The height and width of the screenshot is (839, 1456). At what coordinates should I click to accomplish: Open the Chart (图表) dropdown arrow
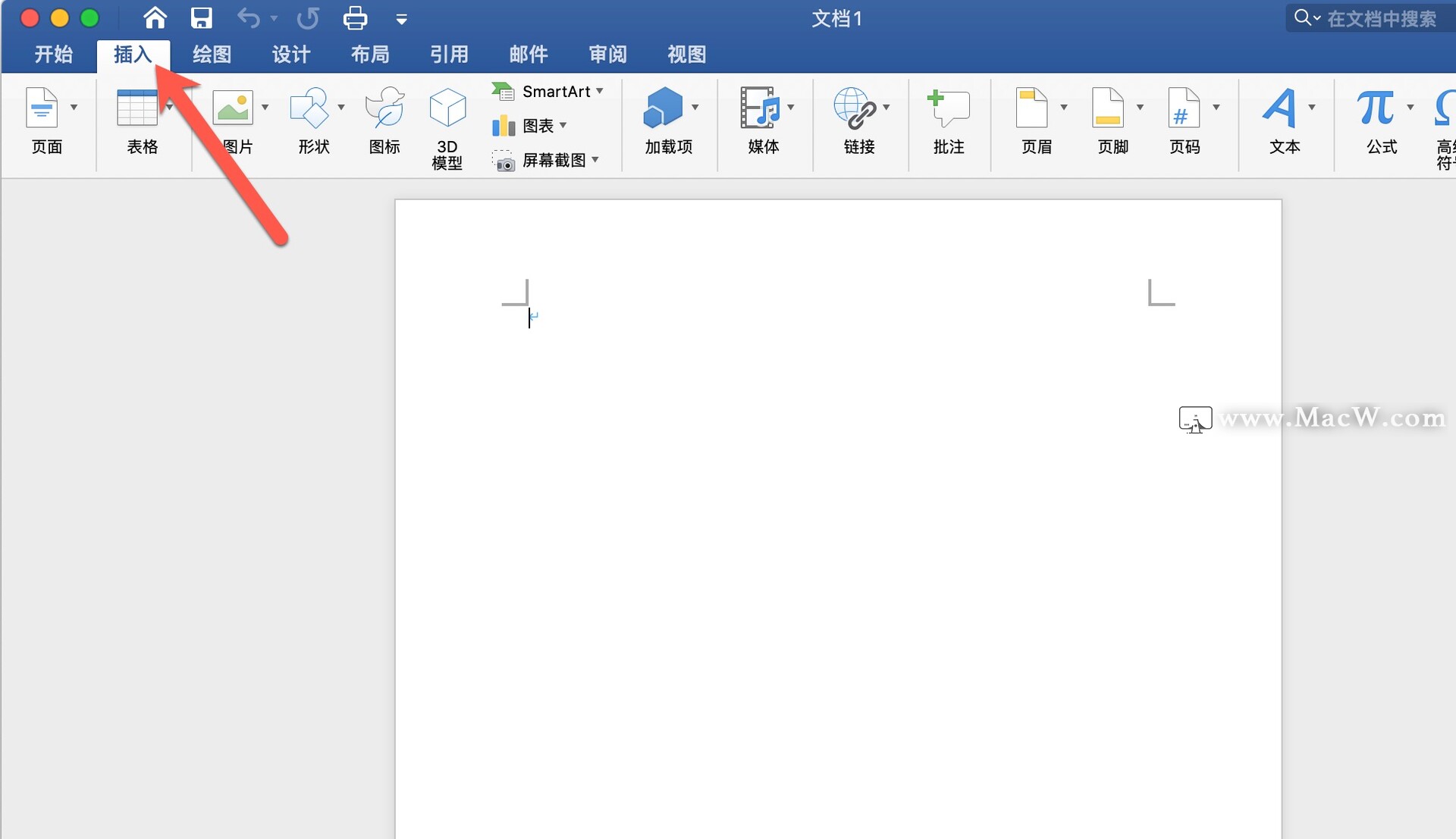point(563,125)
